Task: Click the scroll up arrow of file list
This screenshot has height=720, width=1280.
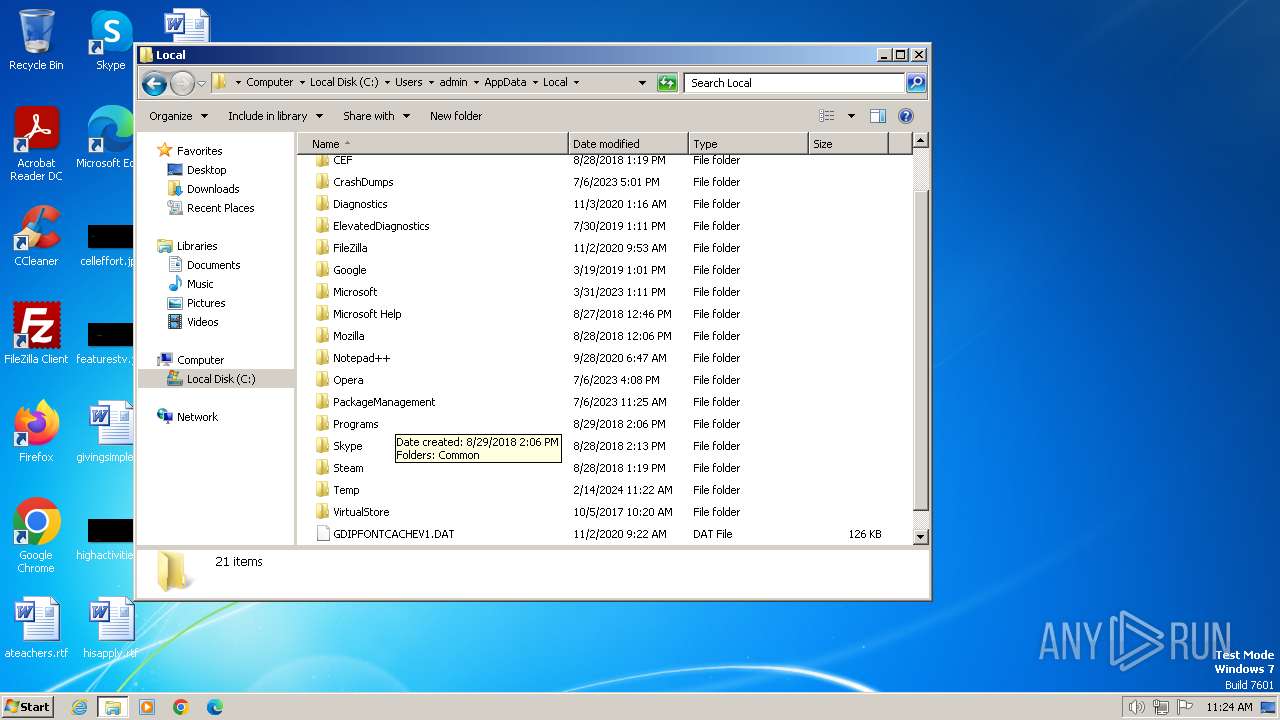Action: pos(921,141)
